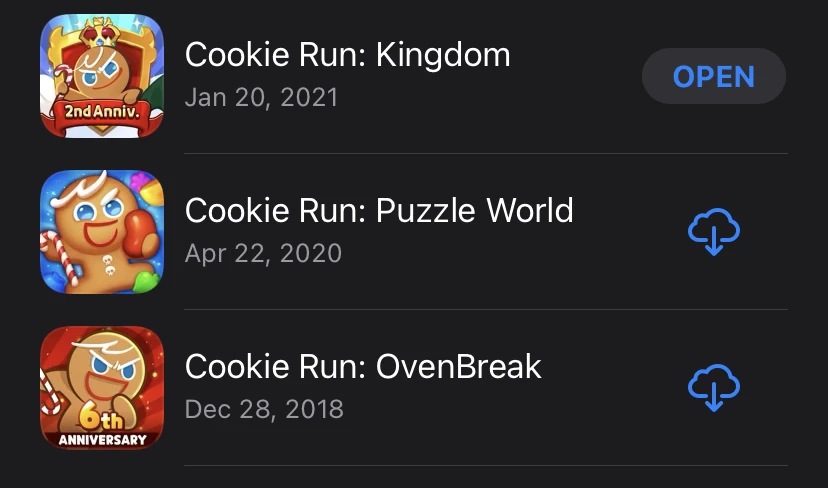Click the Jan 20, 2021 date
Screen dimensions: 828x488
pyautogui.click(x=261, y=97)
